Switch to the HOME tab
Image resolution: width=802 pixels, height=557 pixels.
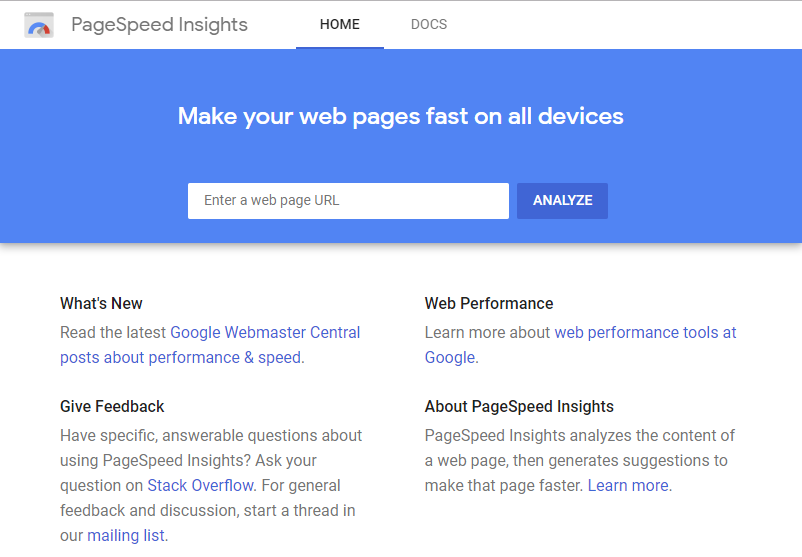(x=340, y=25)
